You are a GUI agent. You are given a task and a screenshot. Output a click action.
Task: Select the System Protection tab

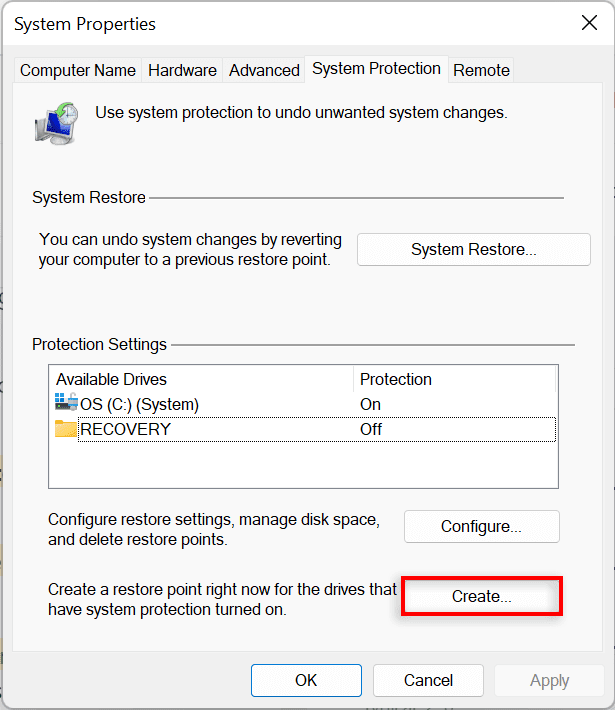(x=376, y=69)
